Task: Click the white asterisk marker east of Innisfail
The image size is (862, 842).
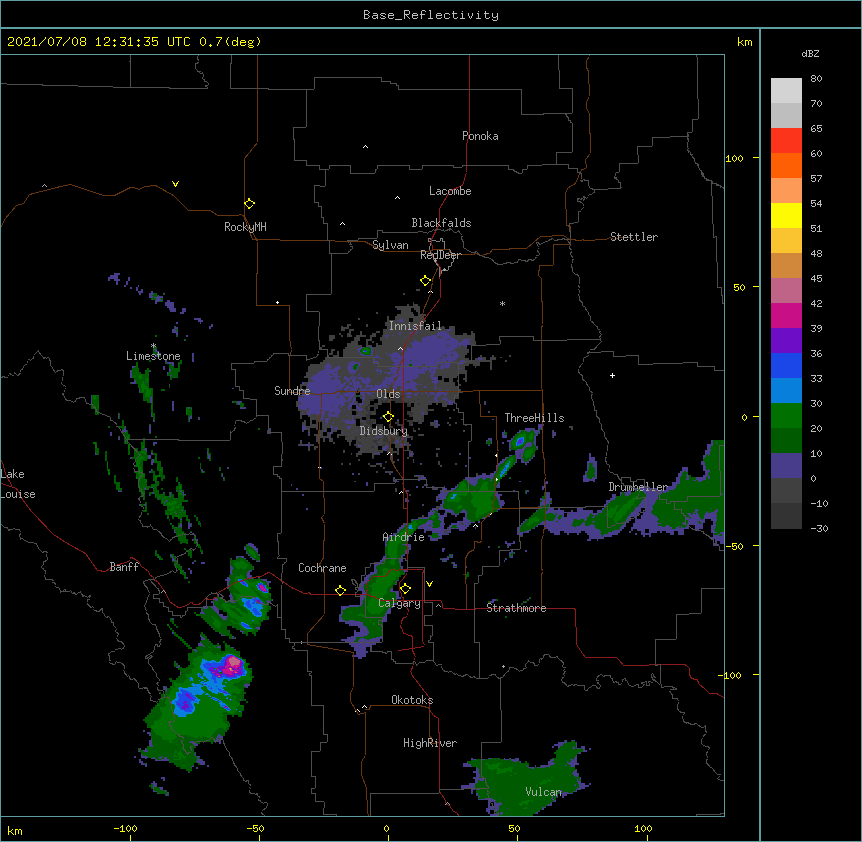Action: pos(502,303)
